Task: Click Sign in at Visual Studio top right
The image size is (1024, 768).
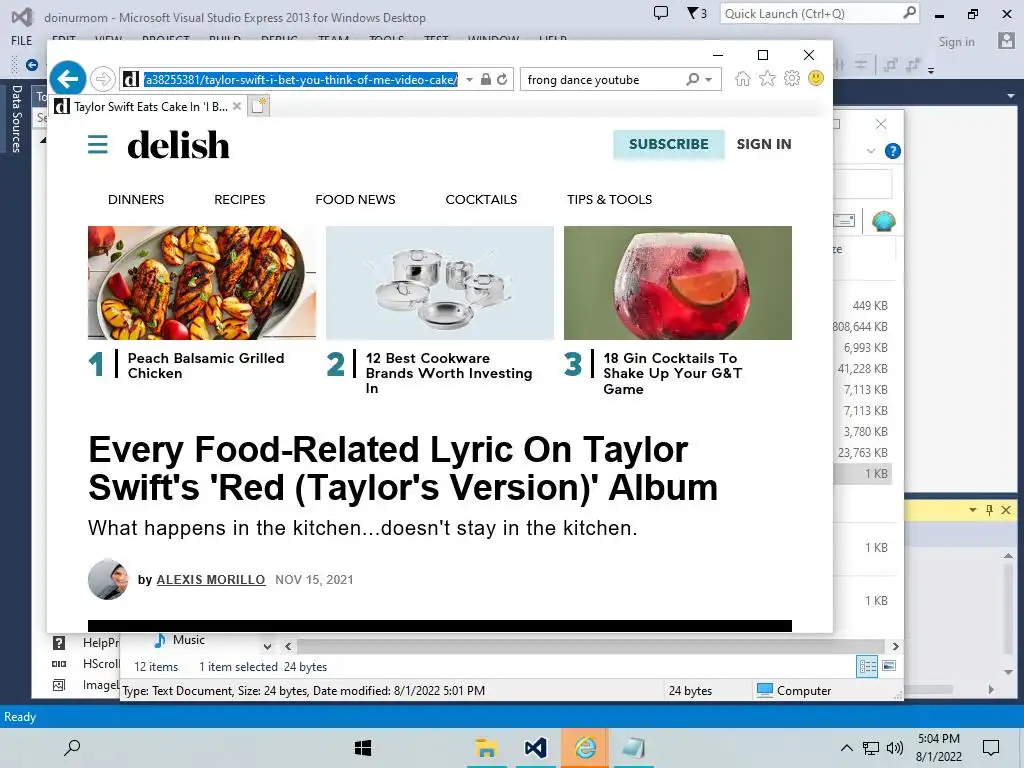Action: 956,42
